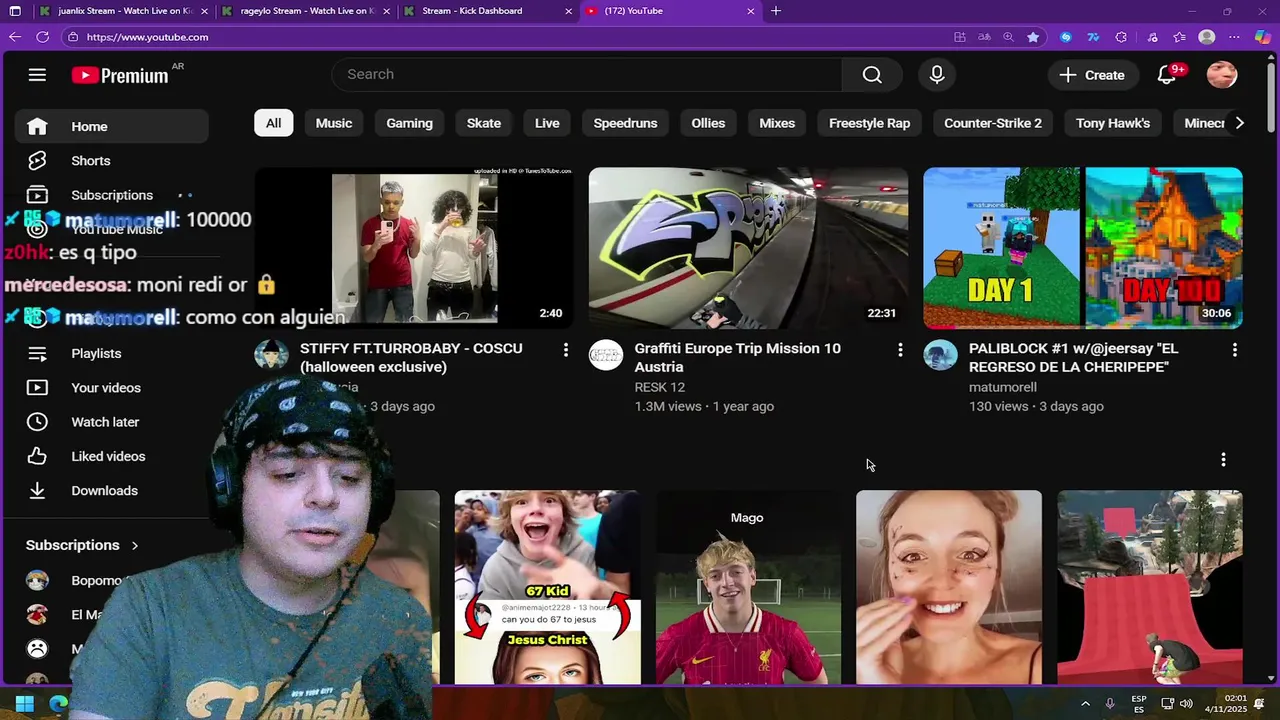Open the translate icon in address bar

[x=984, y=37]
